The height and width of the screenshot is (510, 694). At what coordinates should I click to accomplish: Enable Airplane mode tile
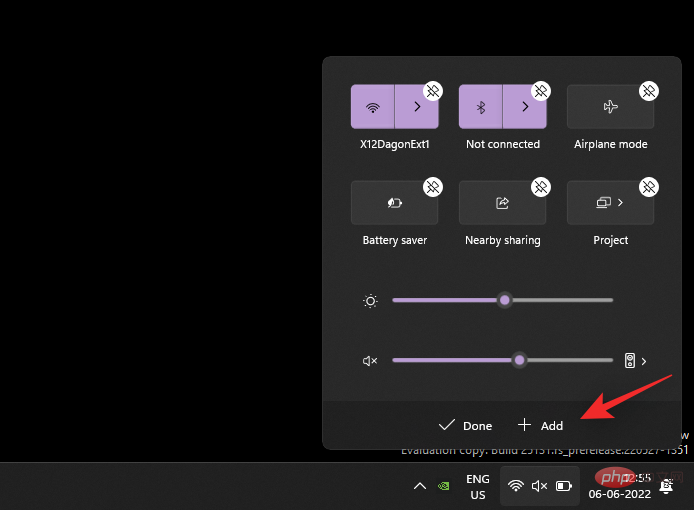pos(610,107)
